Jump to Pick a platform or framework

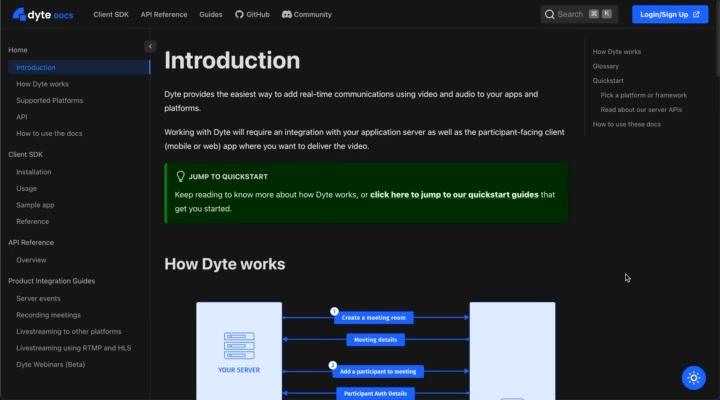[643, 95]
